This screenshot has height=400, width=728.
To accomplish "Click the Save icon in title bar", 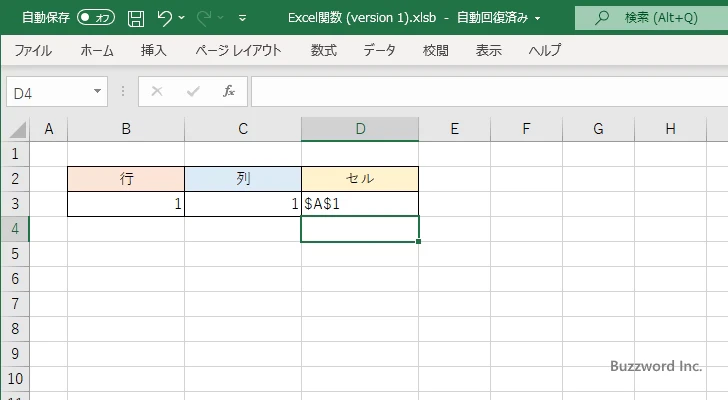I will click(x=136, y=18).
